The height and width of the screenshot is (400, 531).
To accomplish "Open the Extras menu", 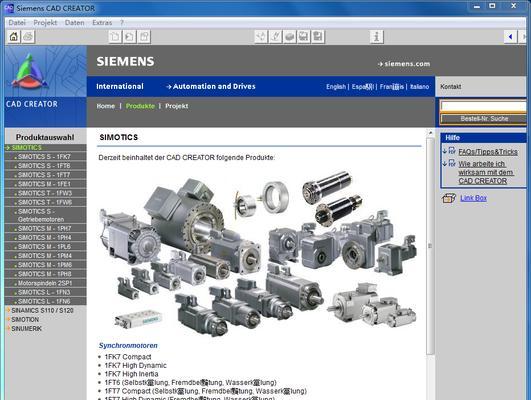I will click(102, 23).
